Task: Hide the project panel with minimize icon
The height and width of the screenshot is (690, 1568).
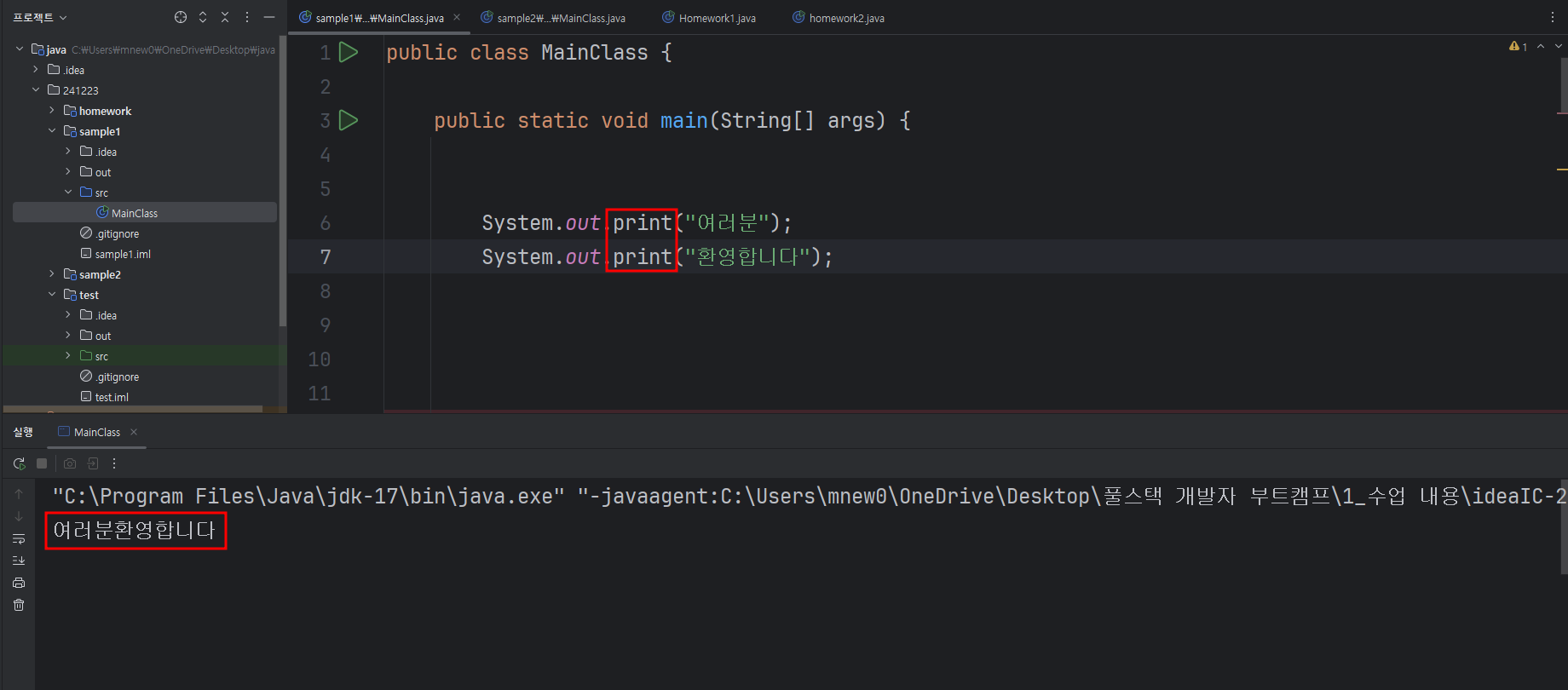Action: click(x=269, y=17)
